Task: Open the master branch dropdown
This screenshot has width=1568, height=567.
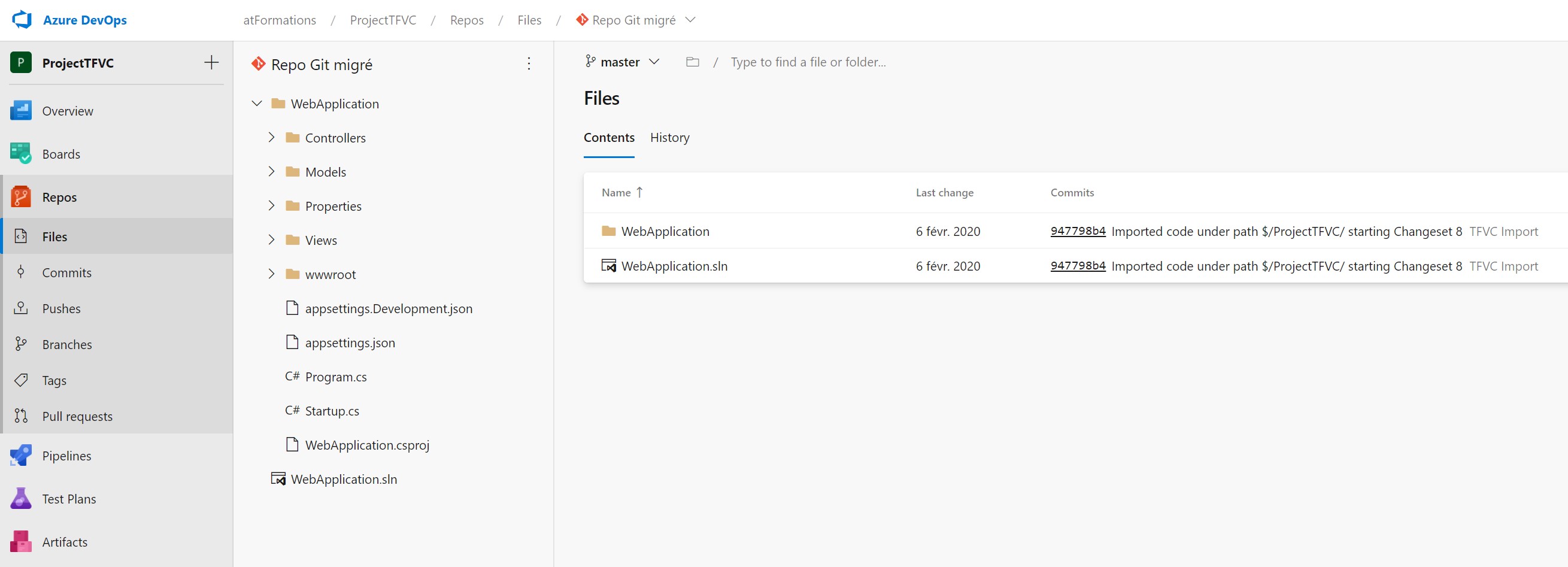Action: tap(622, 62)
